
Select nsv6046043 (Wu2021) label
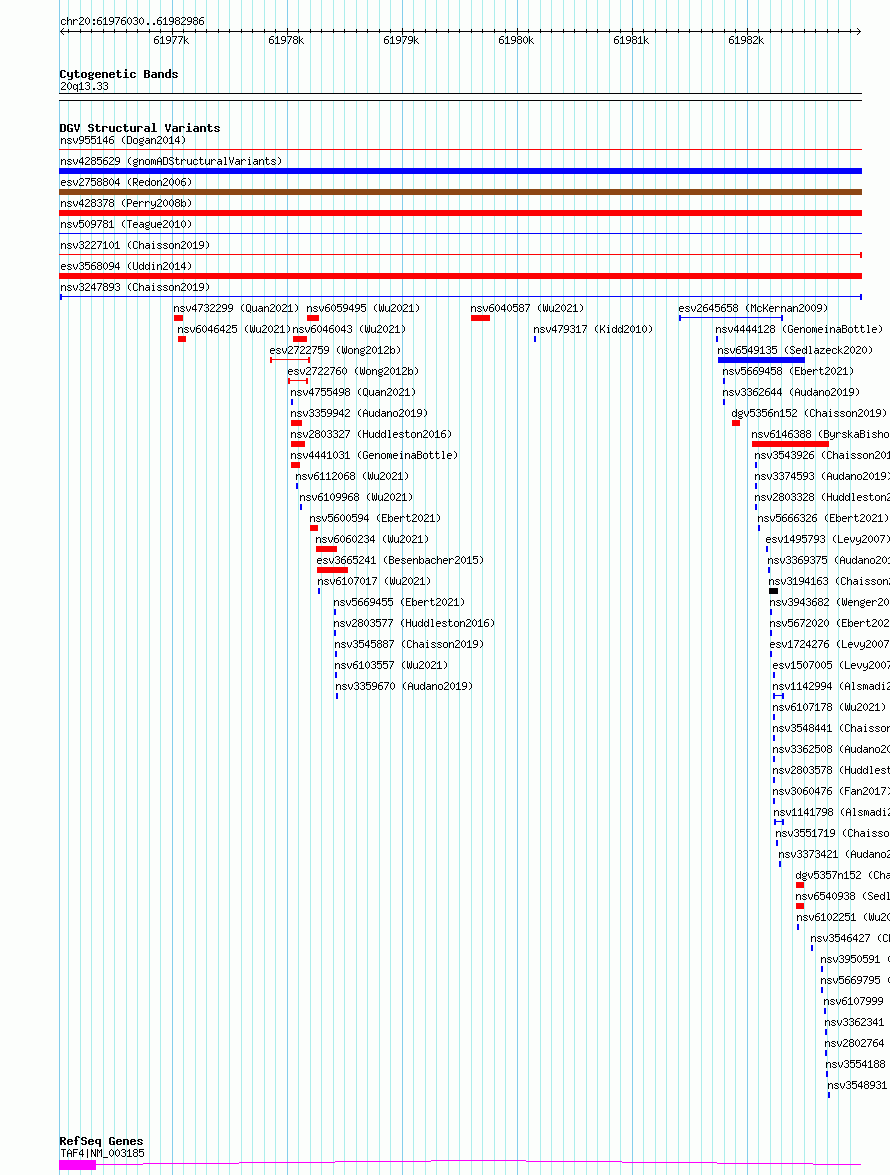coord(349,329)
